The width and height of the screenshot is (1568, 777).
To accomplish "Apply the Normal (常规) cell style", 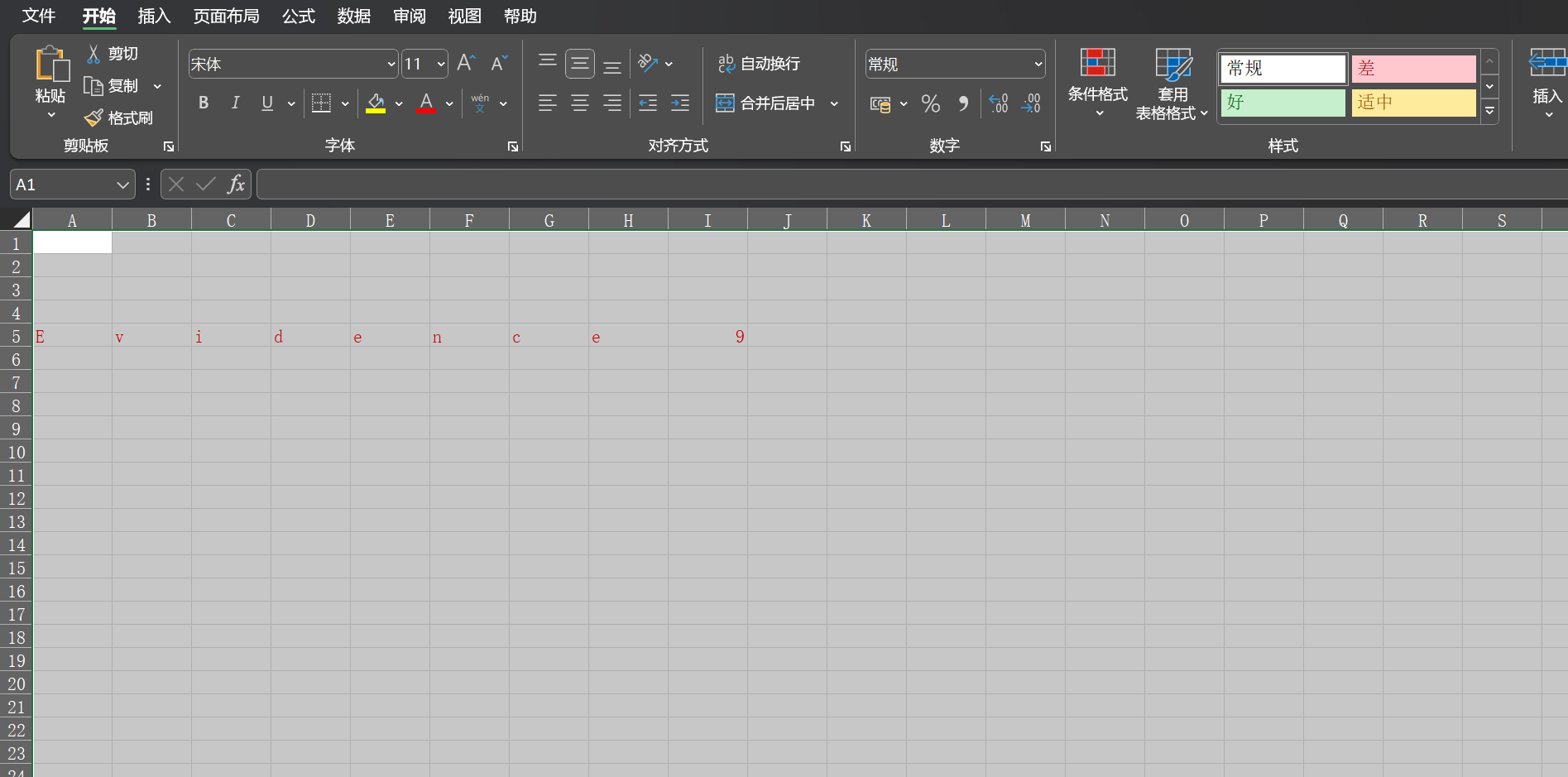I will (x=1283, y=69).
